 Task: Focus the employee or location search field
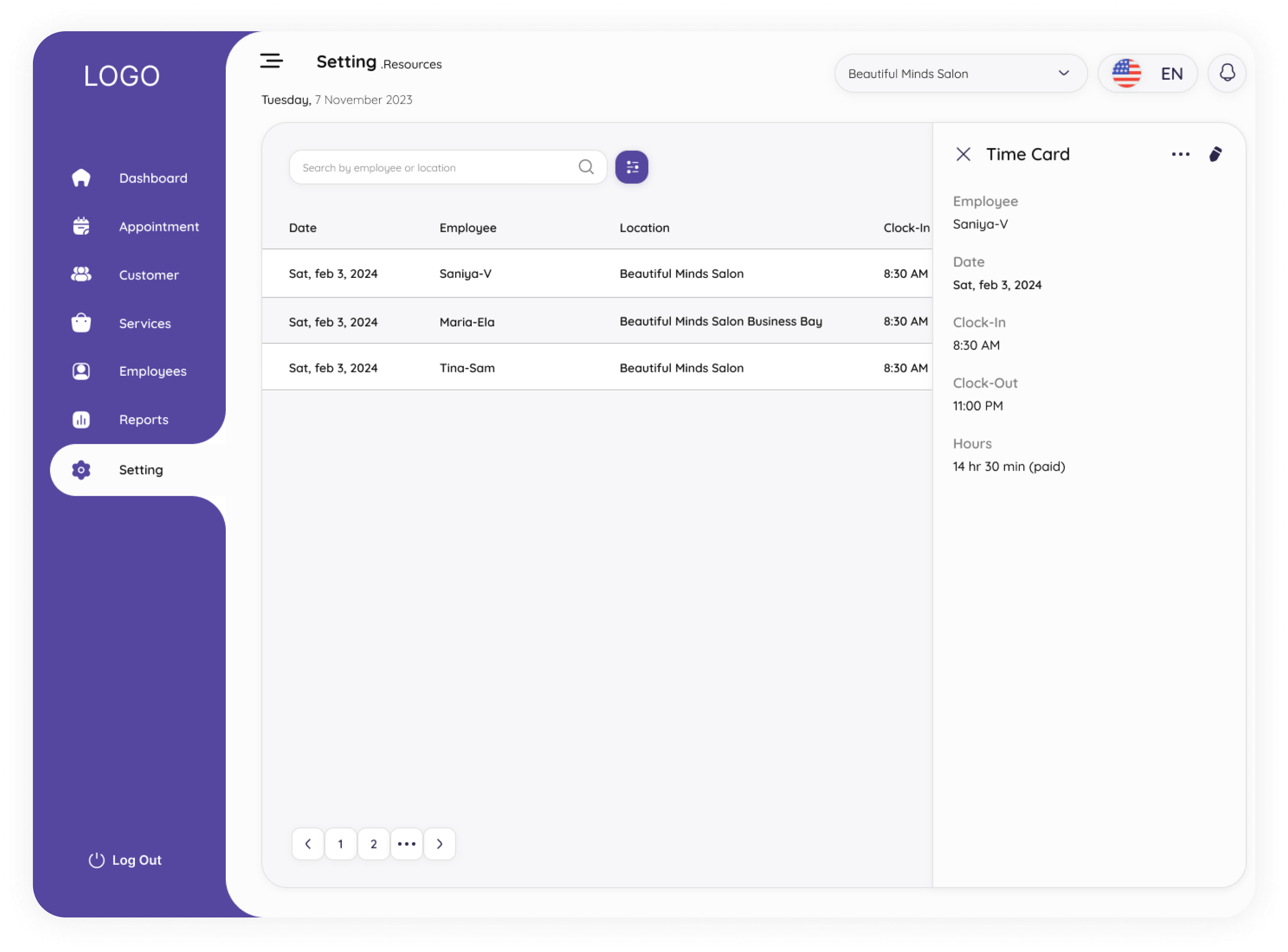[x=447, y=167]
